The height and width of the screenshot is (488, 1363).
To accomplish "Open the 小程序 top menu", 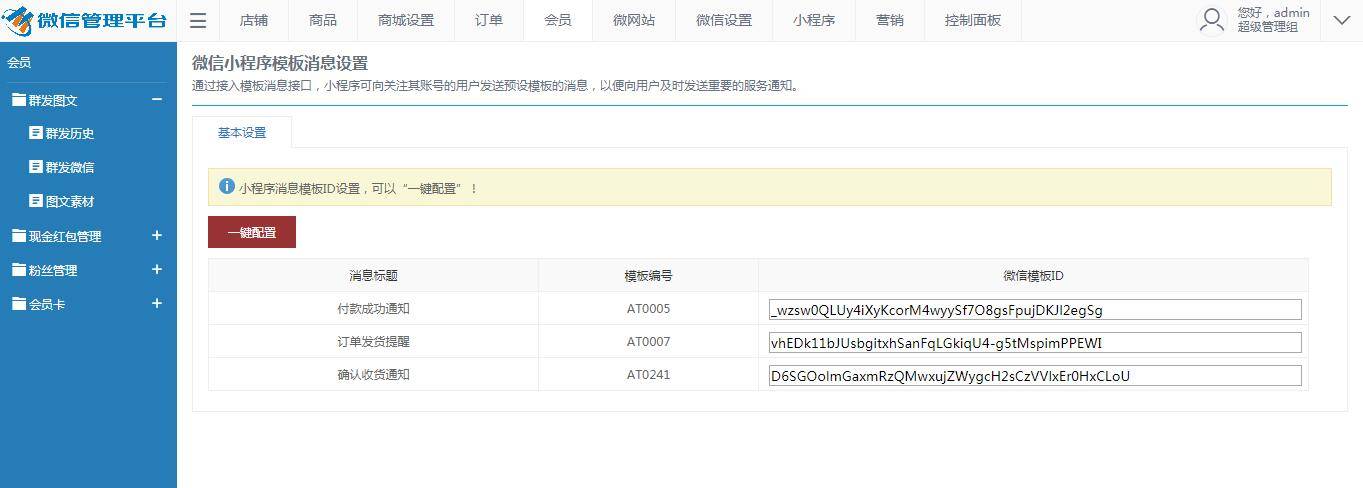I will click(814, 20).
